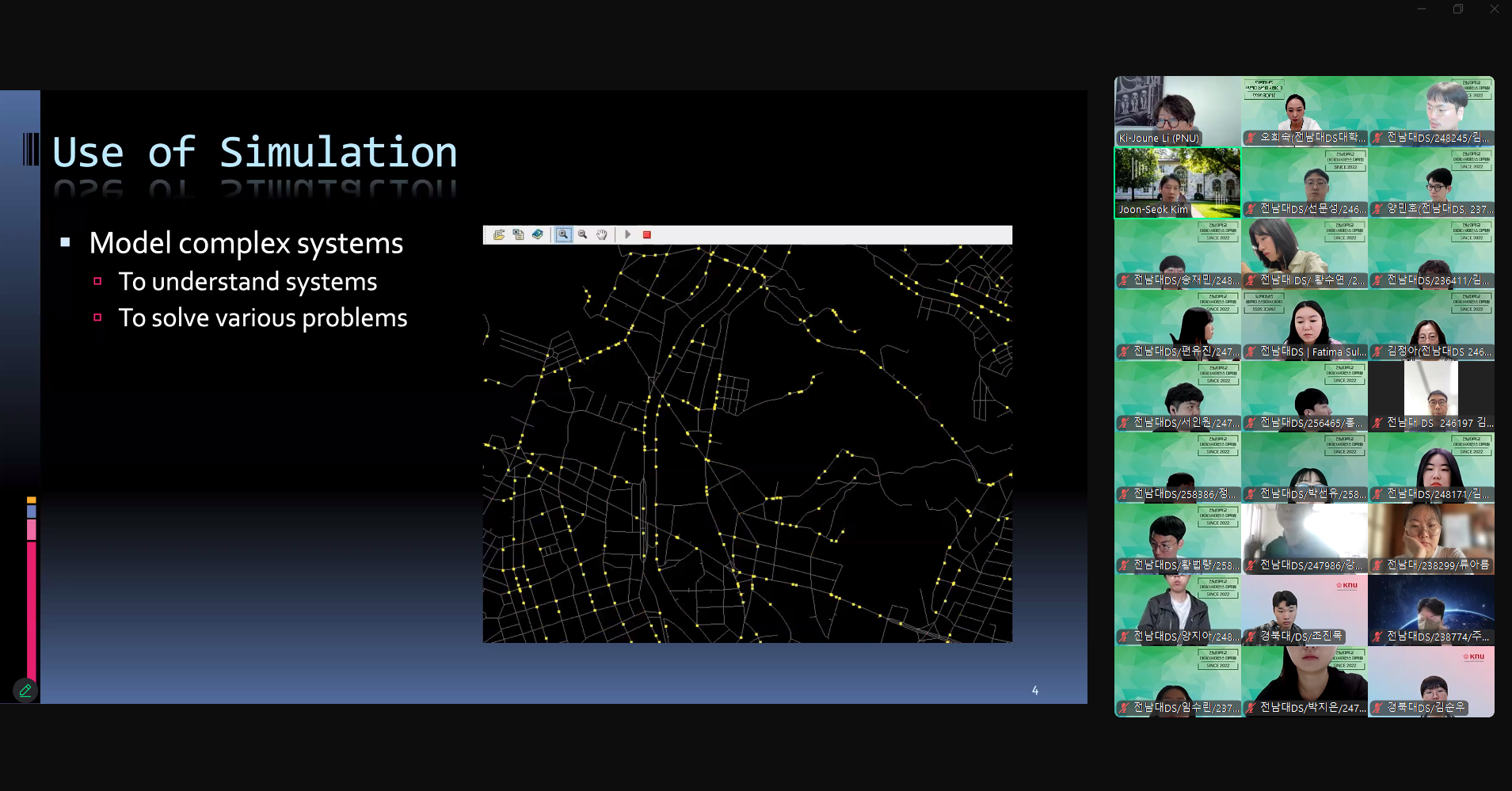Select 전남대DS/248171 participant video tile
This screenshot has height=791, width=1512.
click(x=1431, y=468)
